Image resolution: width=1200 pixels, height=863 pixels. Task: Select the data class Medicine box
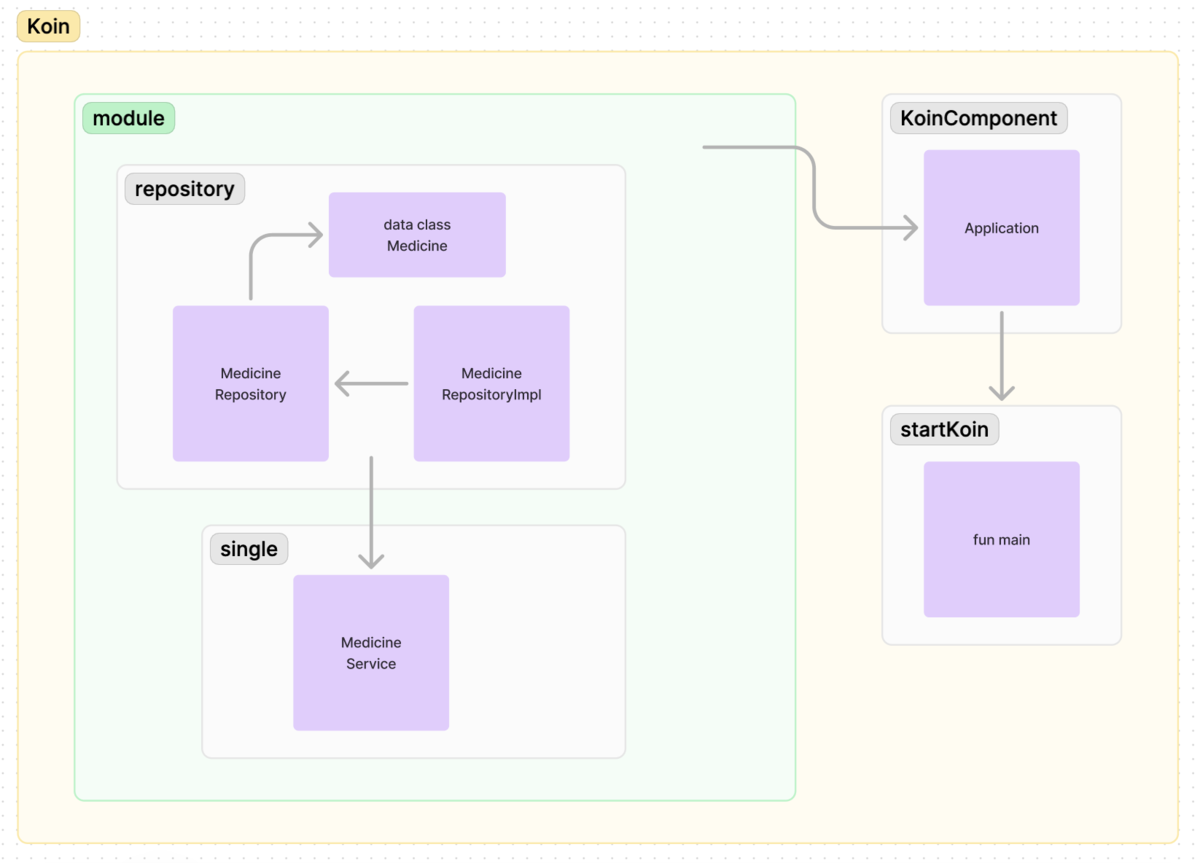coord(417,235)
